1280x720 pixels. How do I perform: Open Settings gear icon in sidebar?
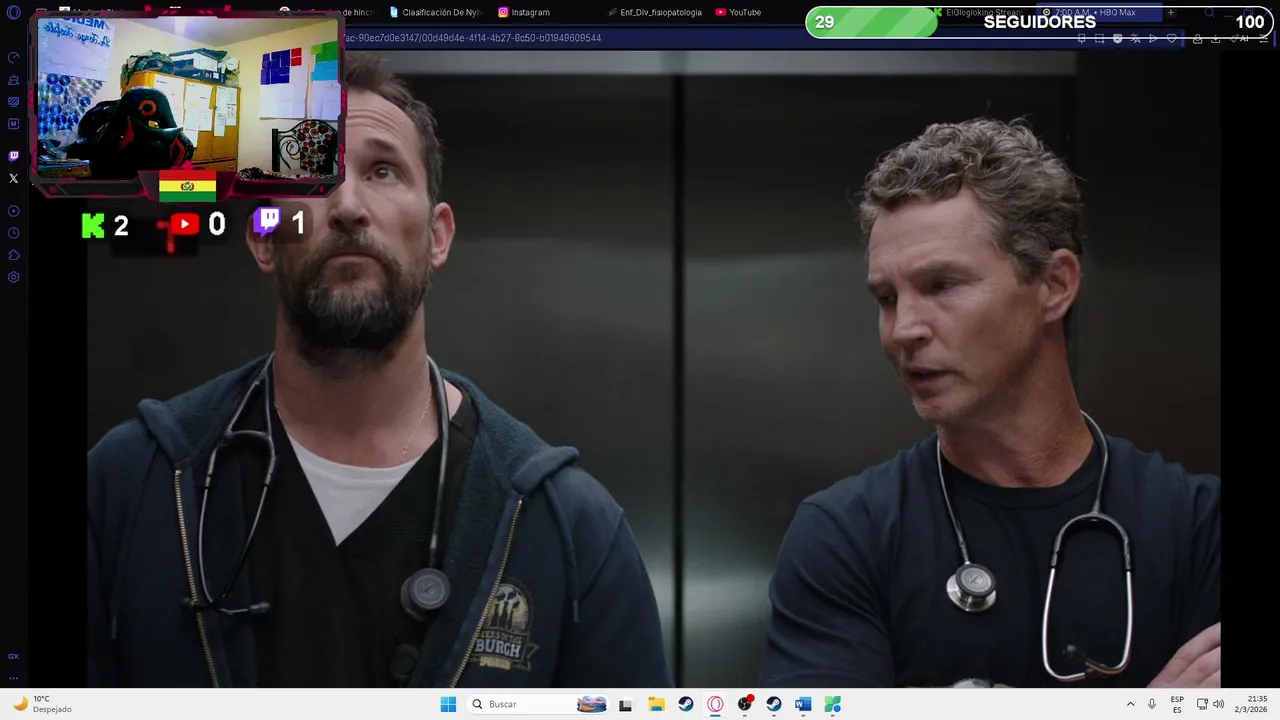tap(13, 277)
